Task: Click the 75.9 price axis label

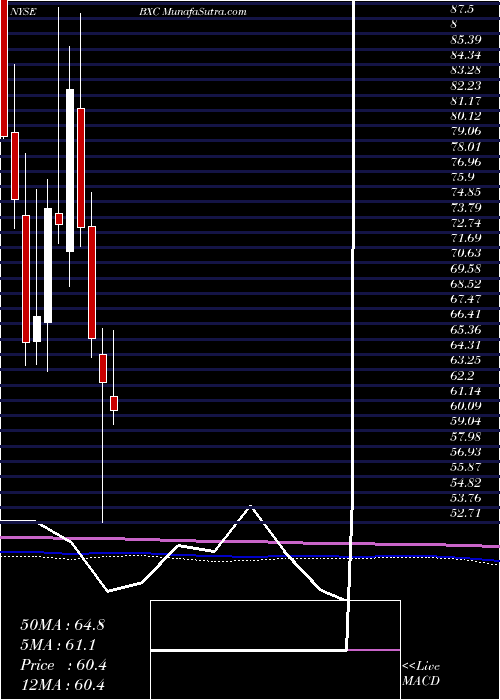Action: click(x=462, y=177)
